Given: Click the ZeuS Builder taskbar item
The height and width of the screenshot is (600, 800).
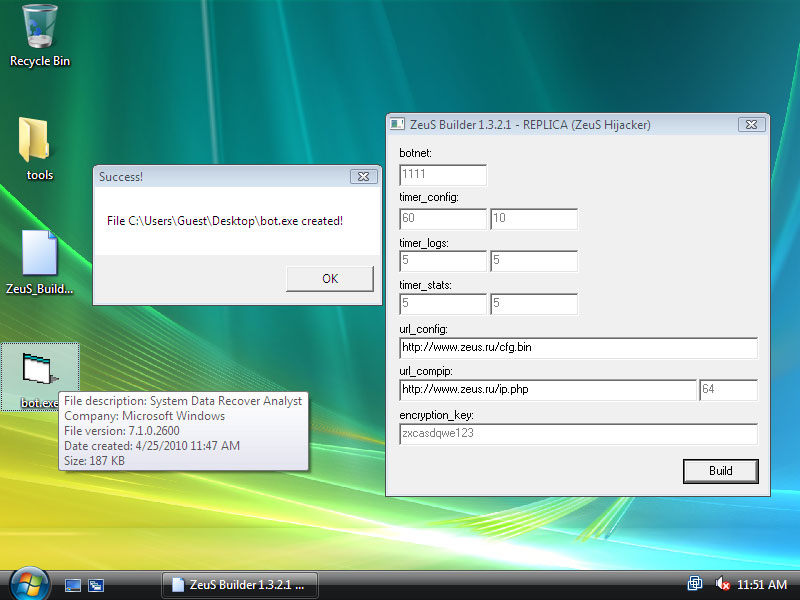Looking at the screenshot, I should (240, 585).
